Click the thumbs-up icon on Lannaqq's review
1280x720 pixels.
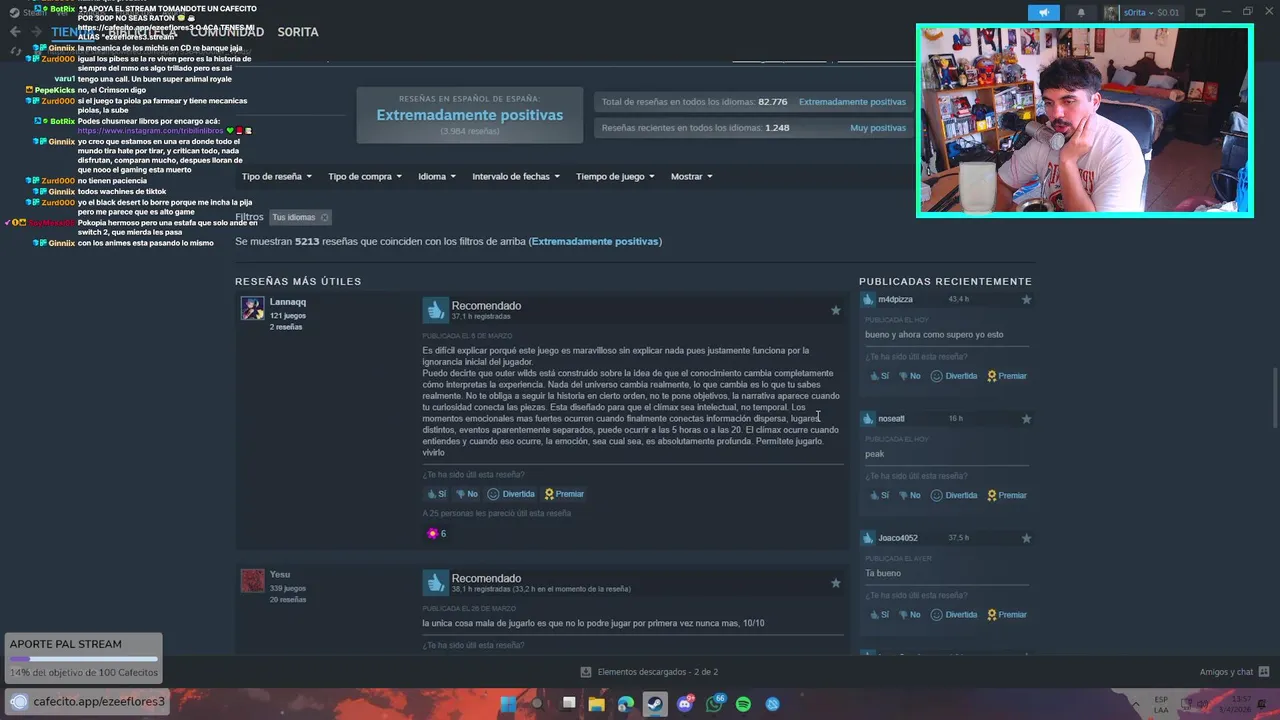point(435,309)
